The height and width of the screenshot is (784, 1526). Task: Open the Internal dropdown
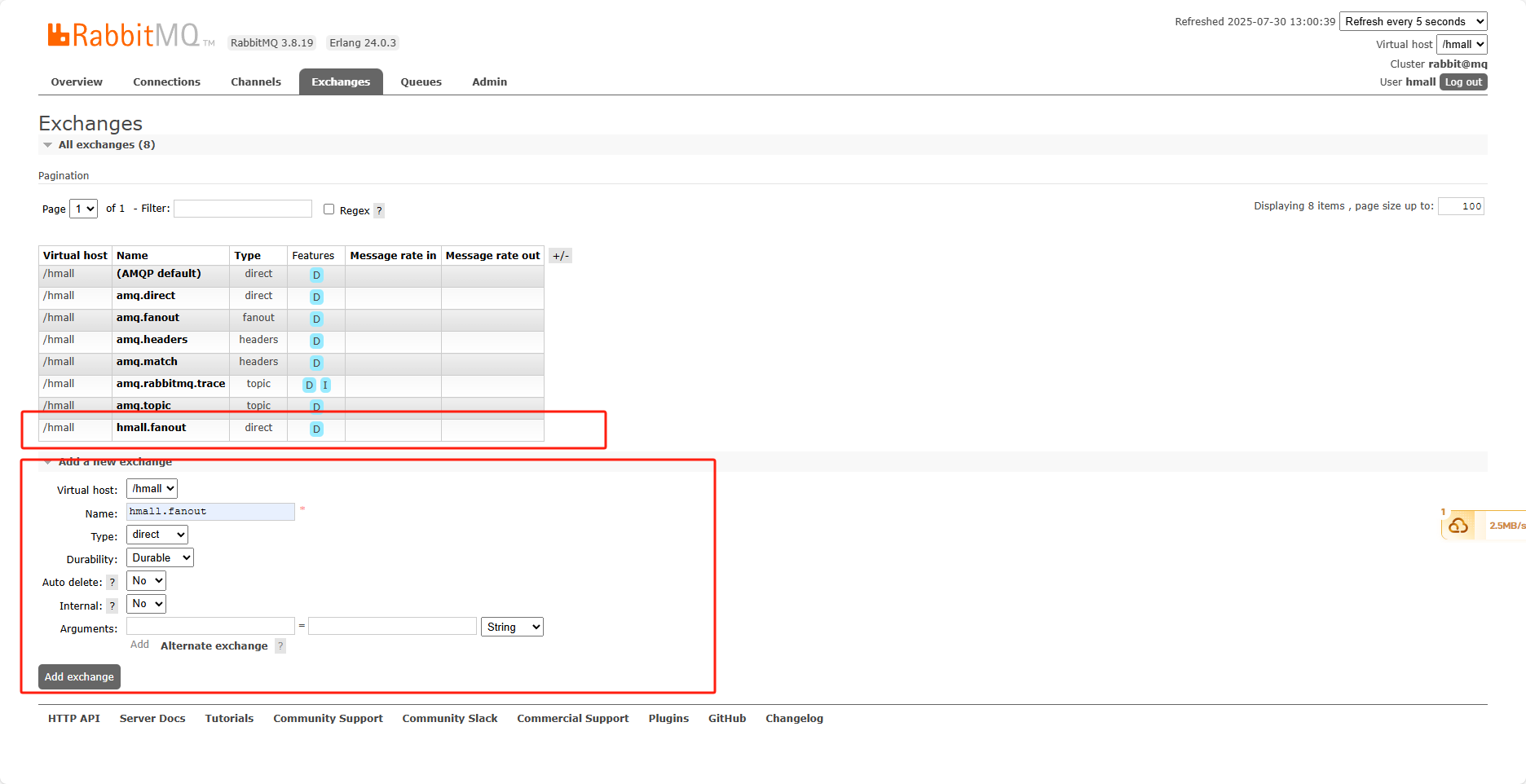[x=146, y=604]
